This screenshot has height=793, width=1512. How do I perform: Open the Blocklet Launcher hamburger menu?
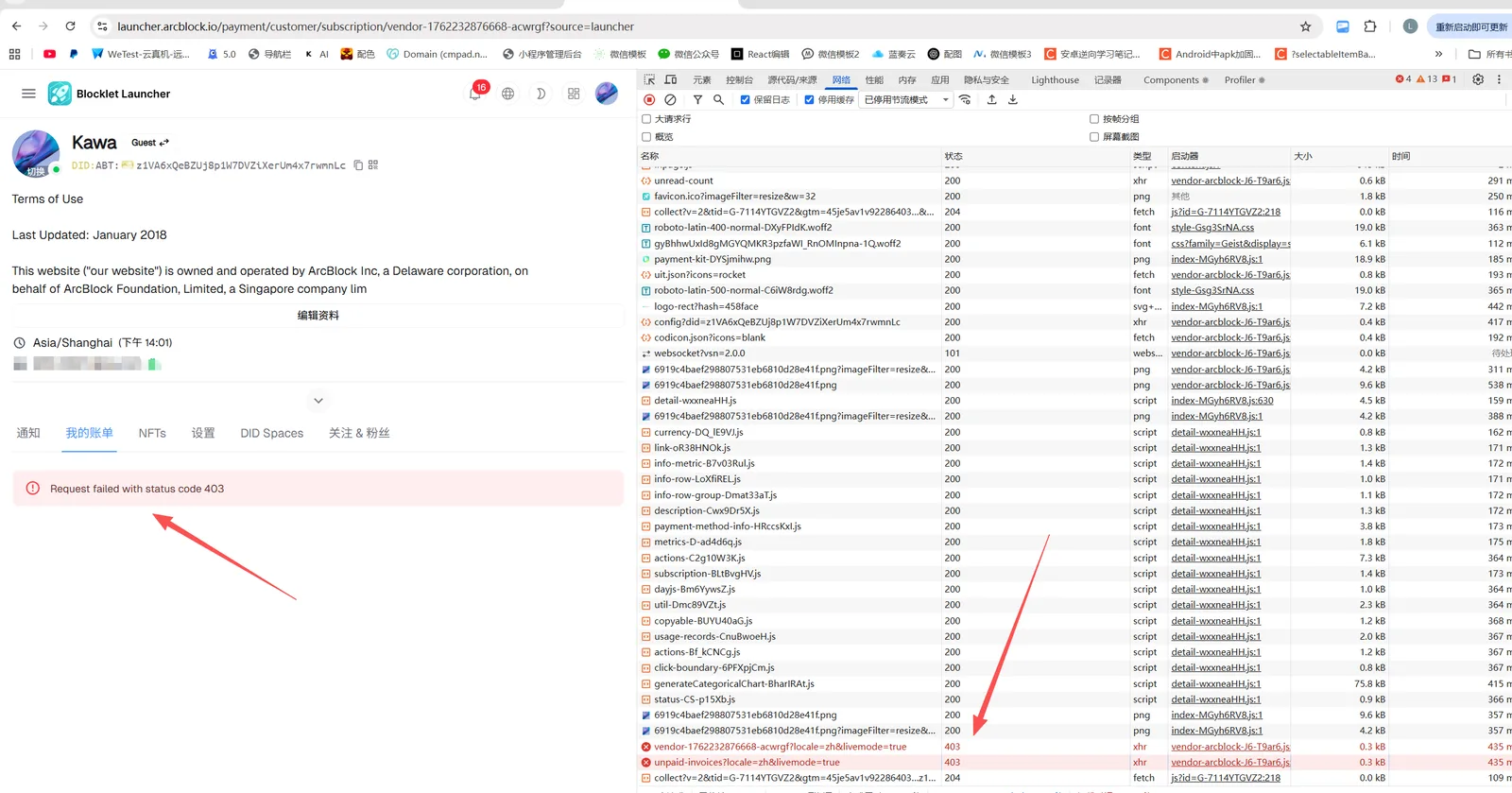coord(28,94)
